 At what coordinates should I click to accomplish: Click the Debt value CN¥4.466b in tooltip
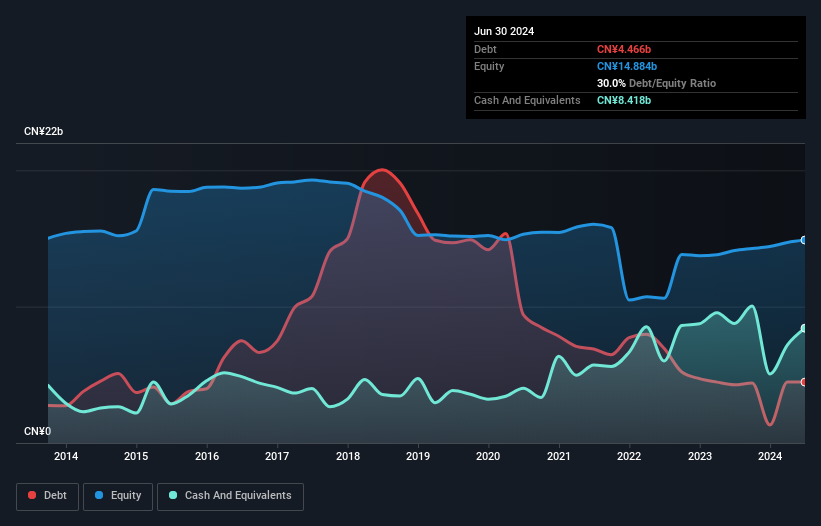pos(624,49)
